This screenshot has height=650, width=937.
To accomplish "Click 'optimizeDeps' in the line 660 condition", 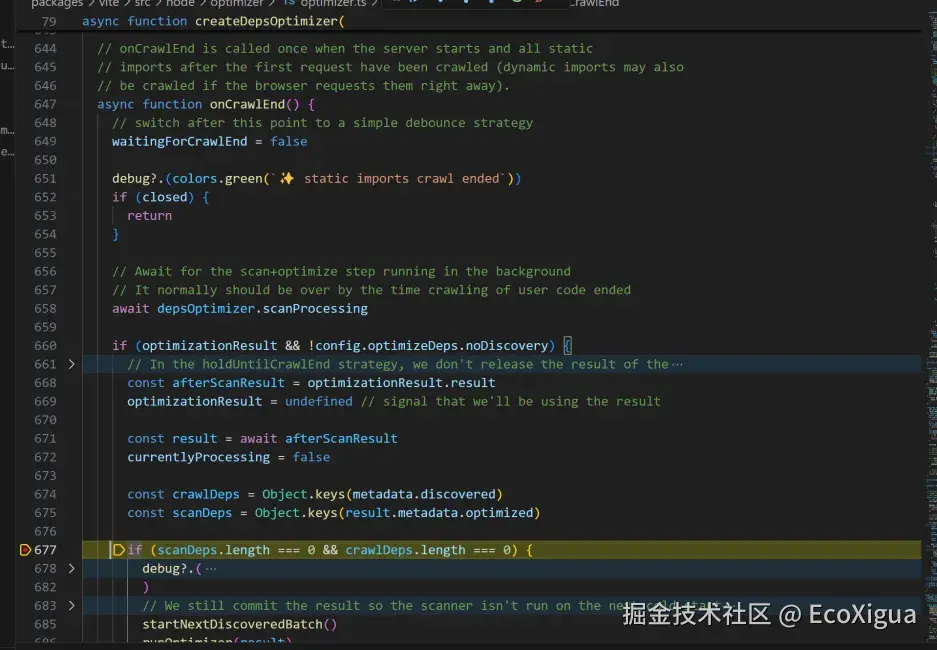I will coord(413,345).
